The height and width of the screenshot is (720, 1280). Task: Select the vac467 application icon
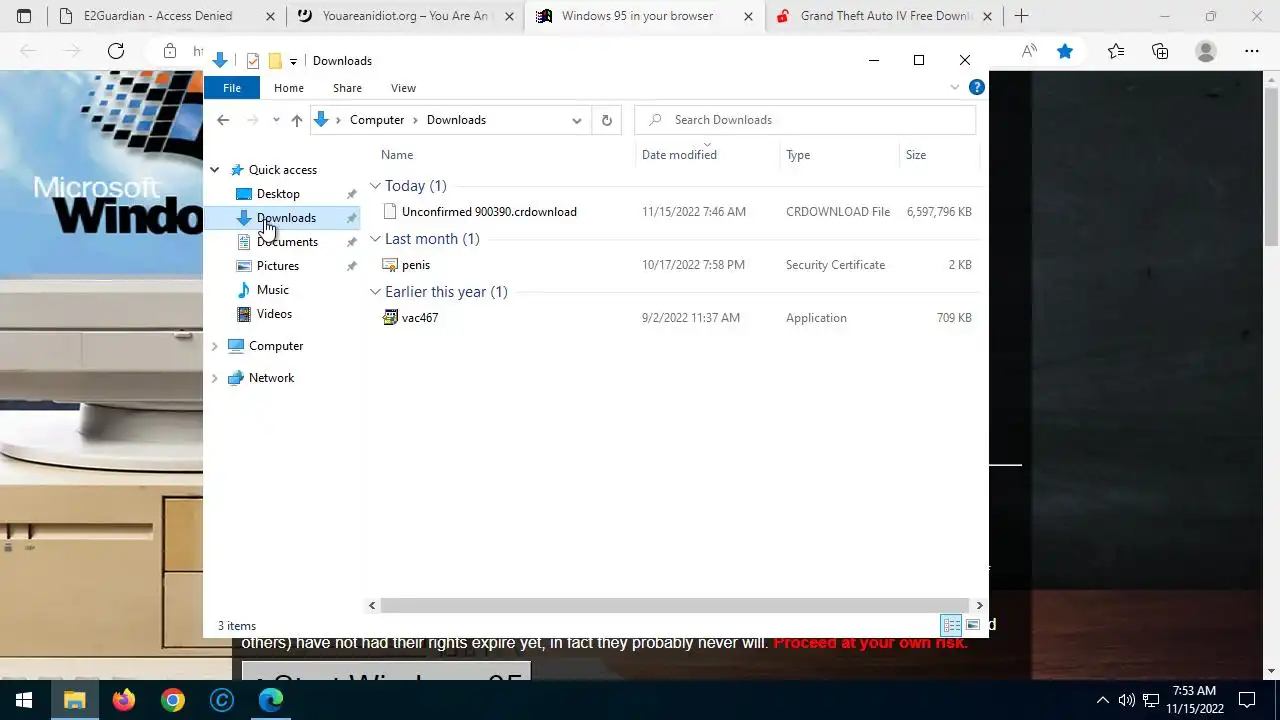tap(390, 318)
